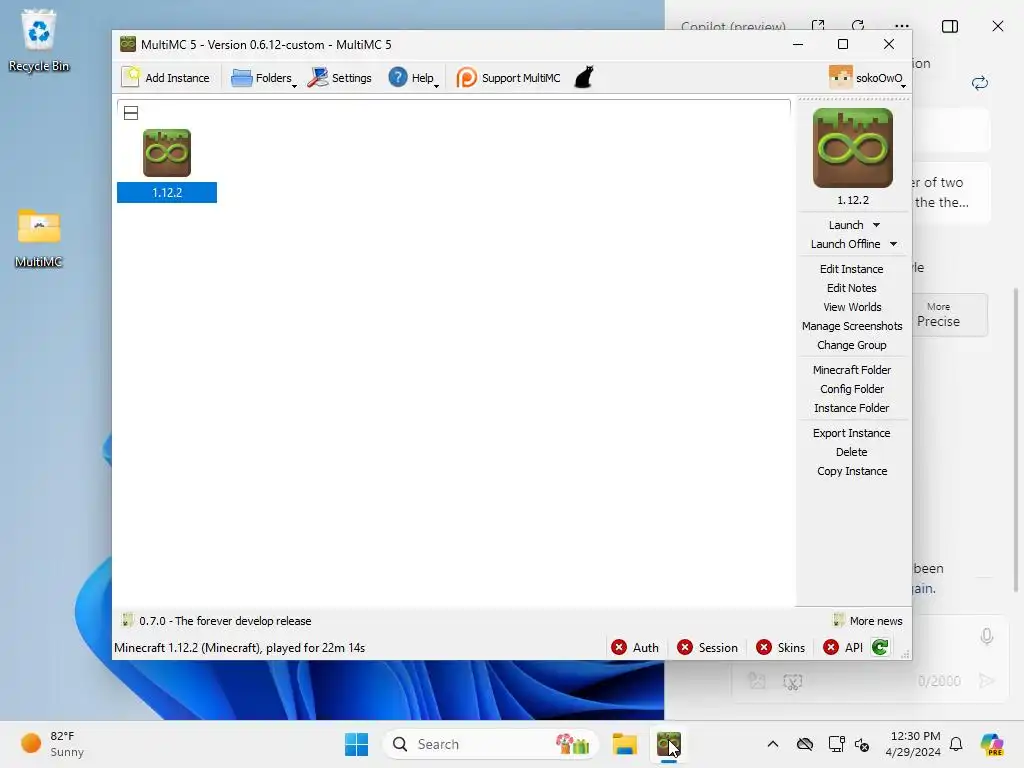Screen dimensions: 1024x768
Task: Click the taskbar clock and date
Action: click(x=913, y=744)
